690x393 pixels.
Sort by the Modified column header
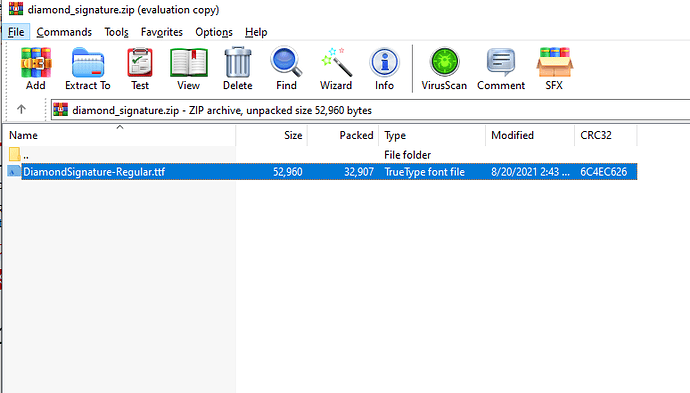[530, 135]
